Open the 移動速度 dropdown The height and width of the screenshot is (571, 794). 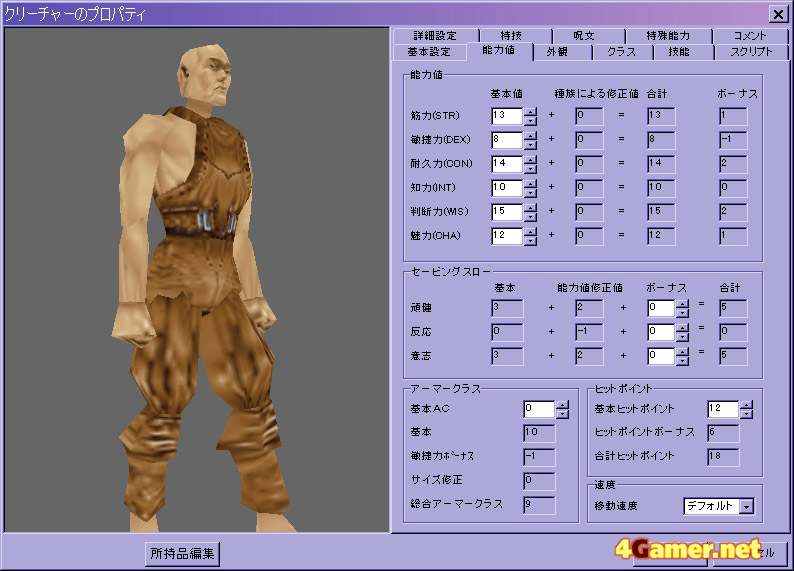(x=746, y=506)
